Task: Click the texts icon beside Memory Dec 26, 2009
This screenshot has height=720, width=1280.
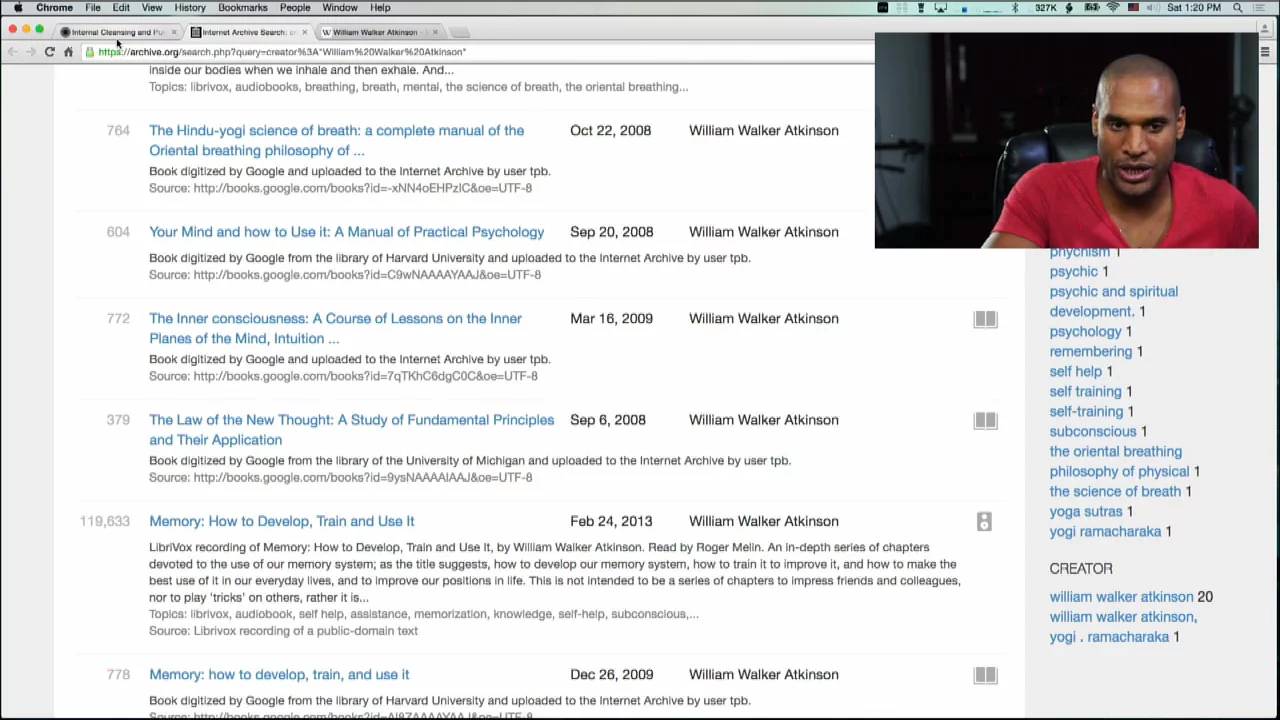Action: coord(985,675)
